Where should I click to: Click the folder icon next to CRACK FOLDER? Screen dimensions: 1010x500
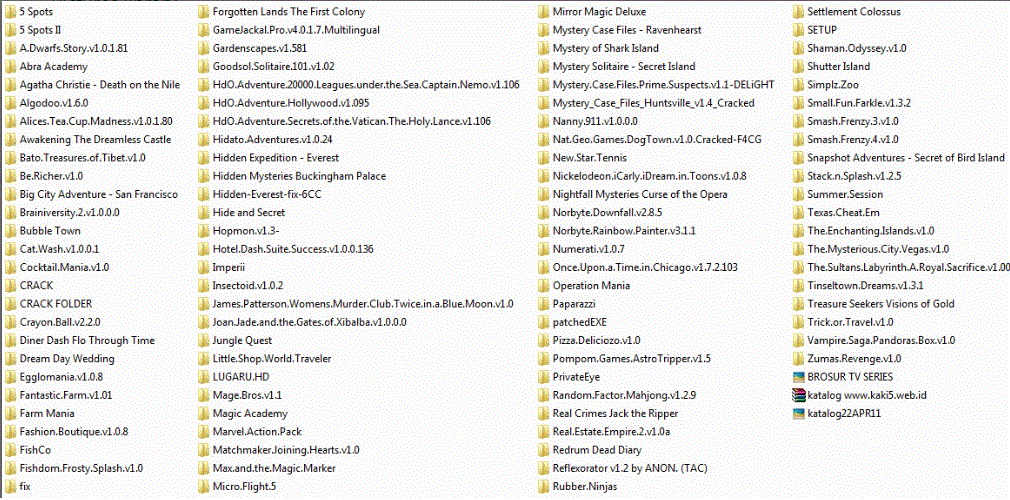pyautogui.click(x=10, y=303)
